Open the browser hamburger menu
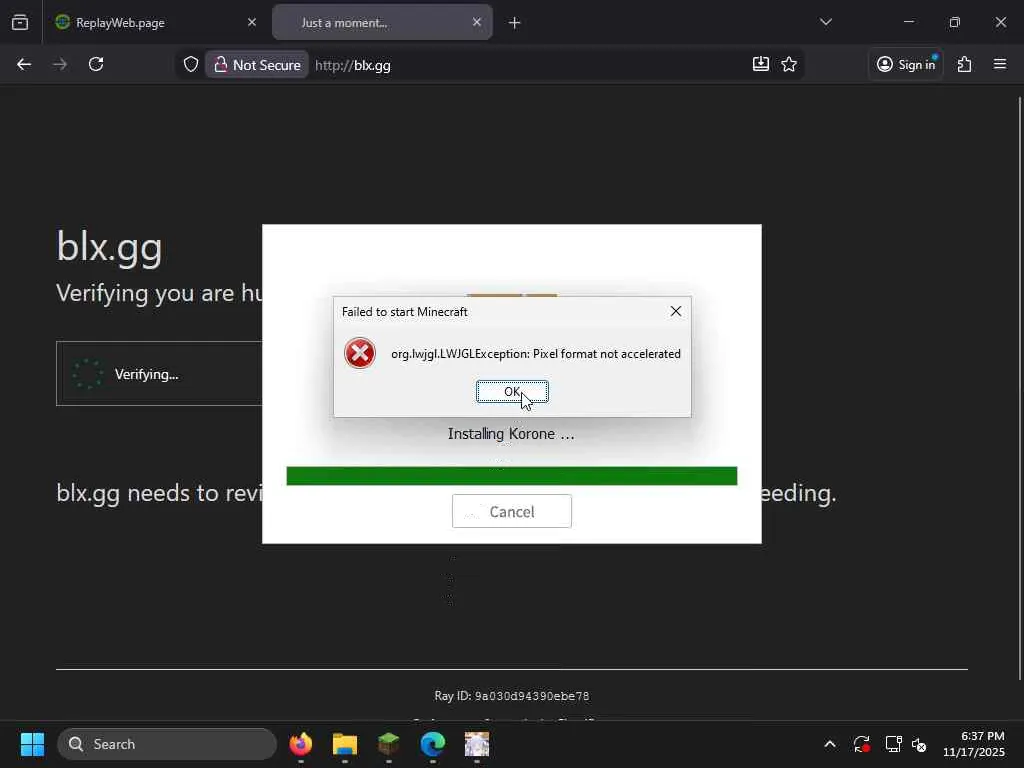The width and height of the screenshot is (1024, 768). click(1000, 64)
